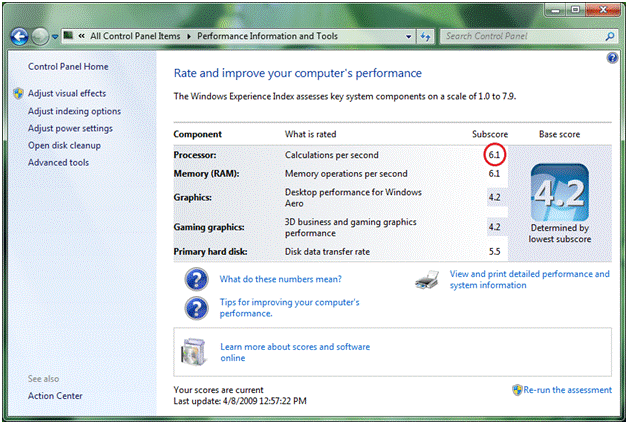
Task: Open the 'What do these numbers mean?' help icon
Action: pyautogui.click(x=196, y=279)
